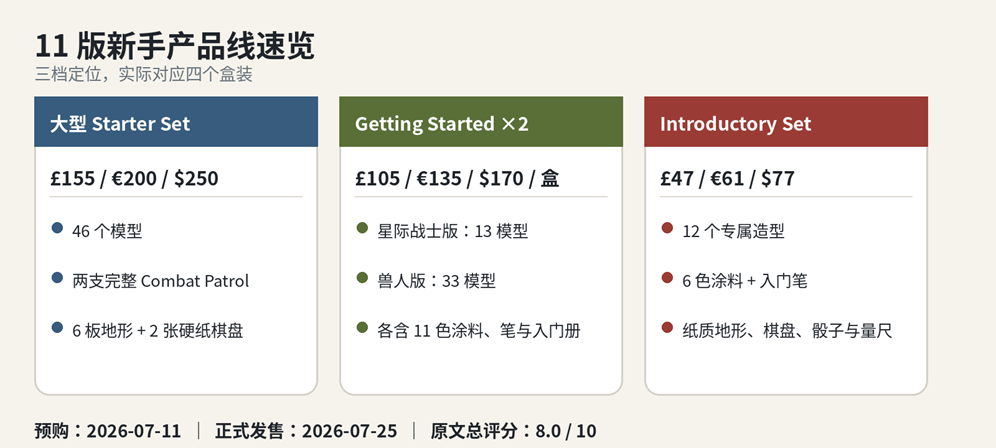The image size is (996, 448).
Task: Click the blue bullet next to Combat Patrol line
Action: (57, 278)
